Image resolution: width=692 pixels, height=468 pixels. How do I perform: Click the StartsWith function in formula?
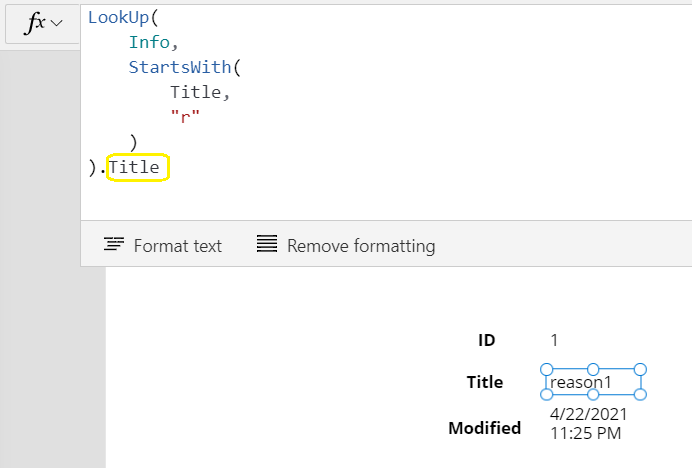[180, 67]
